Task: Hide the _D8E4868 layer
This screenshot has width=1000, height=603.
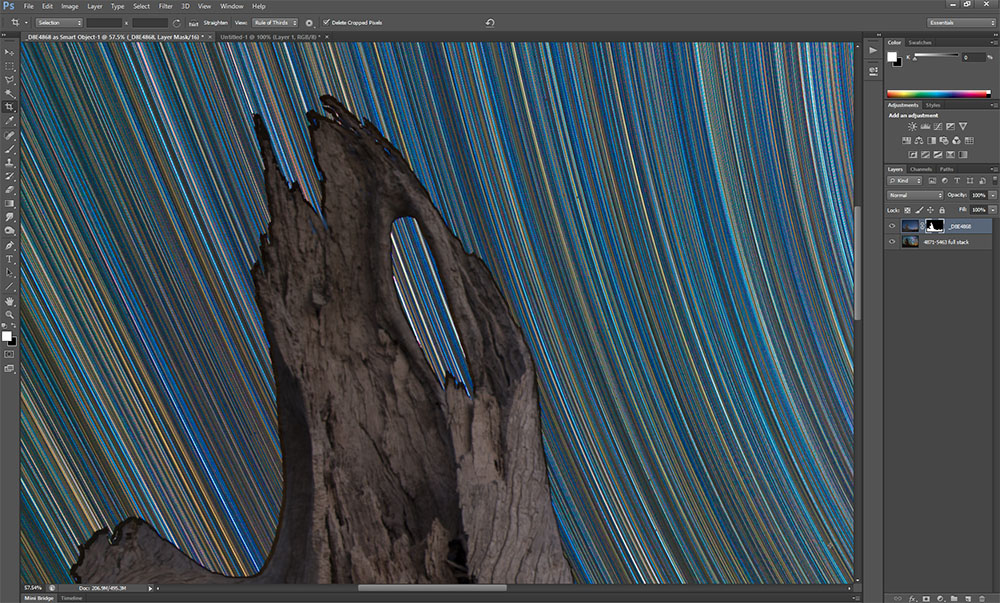Action: [x=892, y=226]
